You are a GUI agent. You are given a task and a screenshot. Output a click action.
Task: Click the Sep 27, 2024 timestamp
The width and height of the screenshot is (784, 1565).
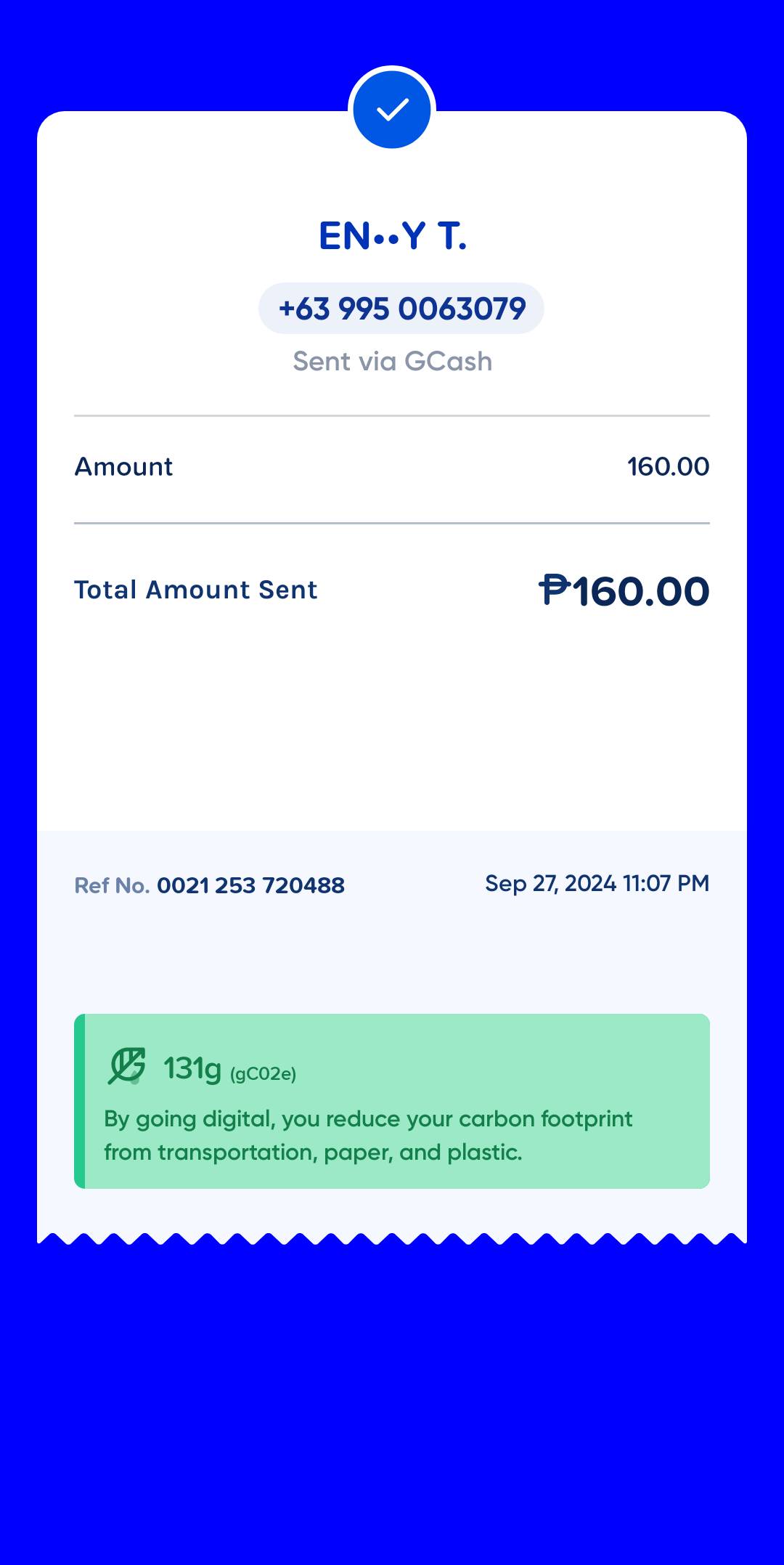point(597,883)
